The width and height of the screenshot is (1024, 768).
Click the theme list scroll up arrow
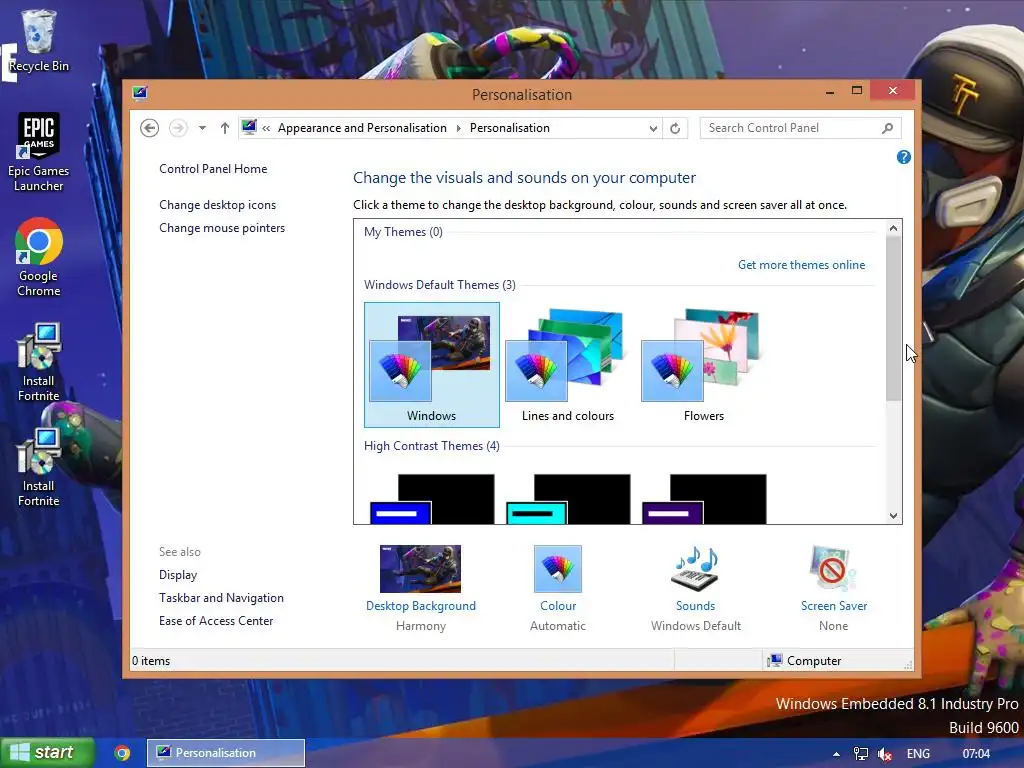[893, 228]
